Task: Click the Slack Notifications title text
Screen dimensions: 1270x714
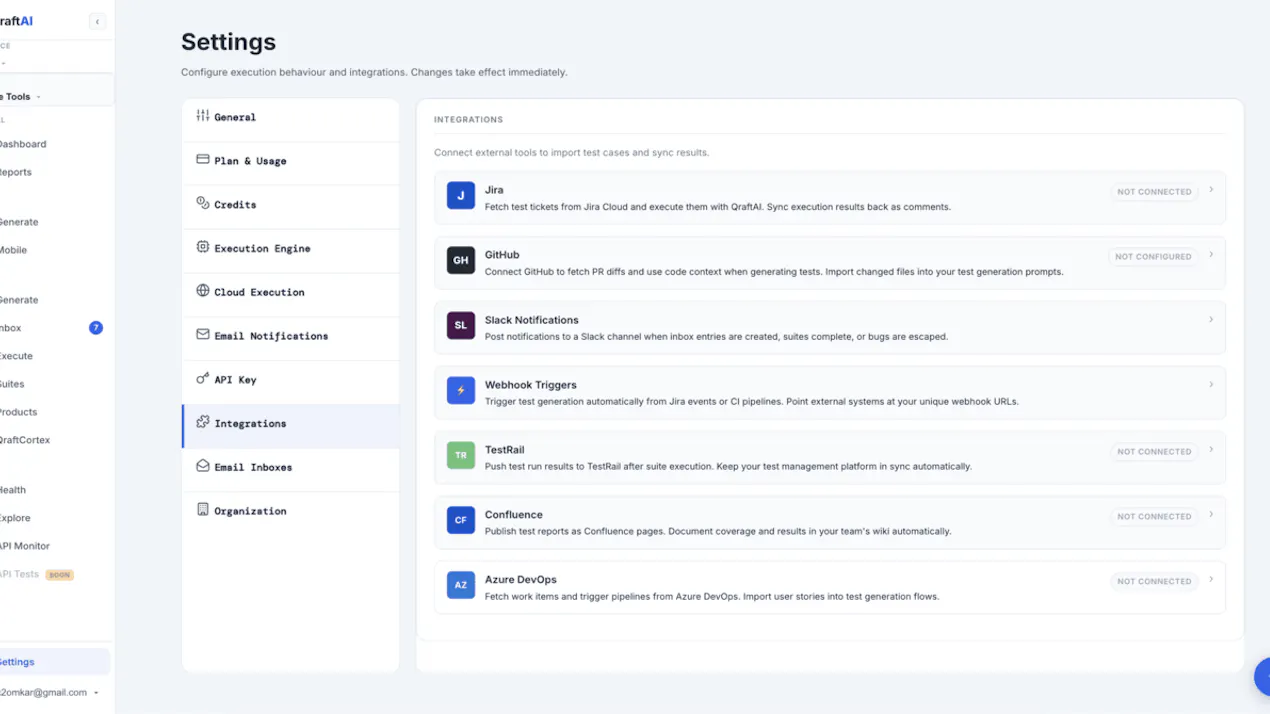Action: click(x=532, y=320)
